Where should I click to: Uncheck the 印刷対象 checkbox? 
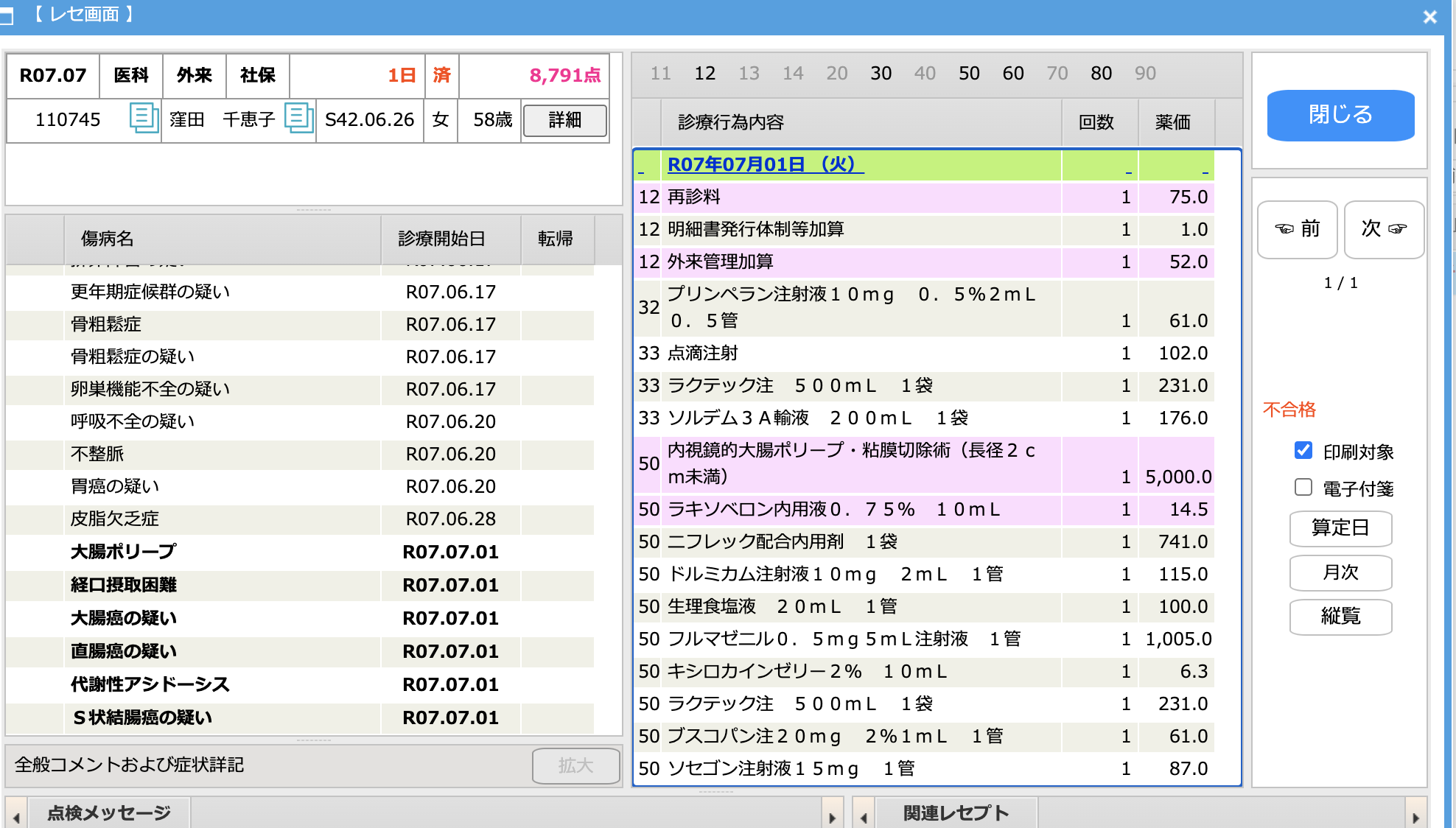(1303, 451)
